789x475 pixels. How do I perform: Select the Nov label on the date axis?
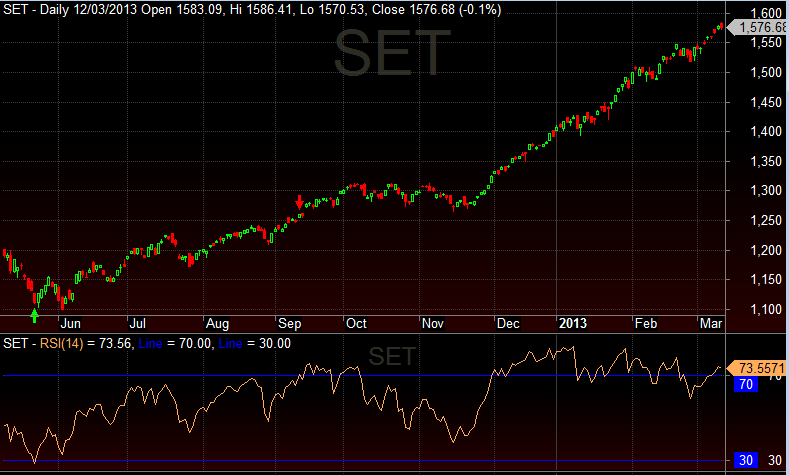433,323
